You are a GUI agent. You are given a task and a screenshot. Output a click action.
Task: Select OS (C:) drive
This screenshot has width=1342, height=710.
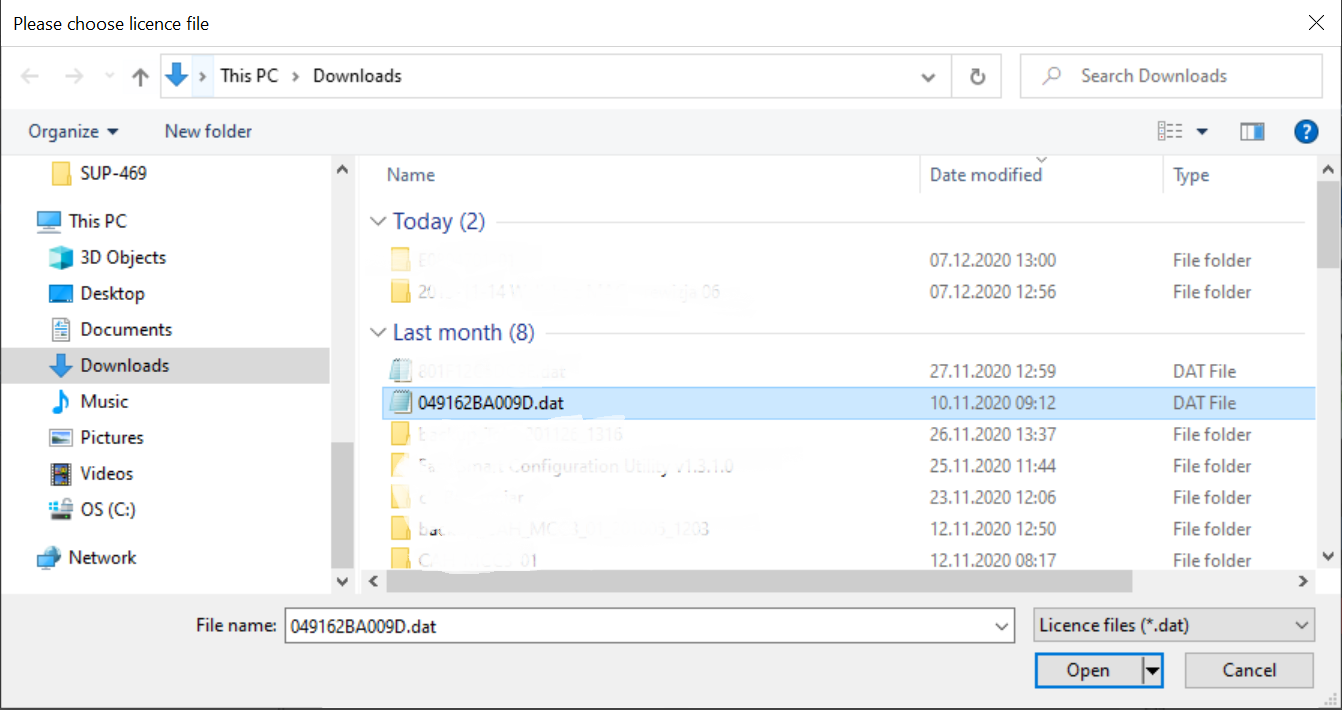click(107, 509)
